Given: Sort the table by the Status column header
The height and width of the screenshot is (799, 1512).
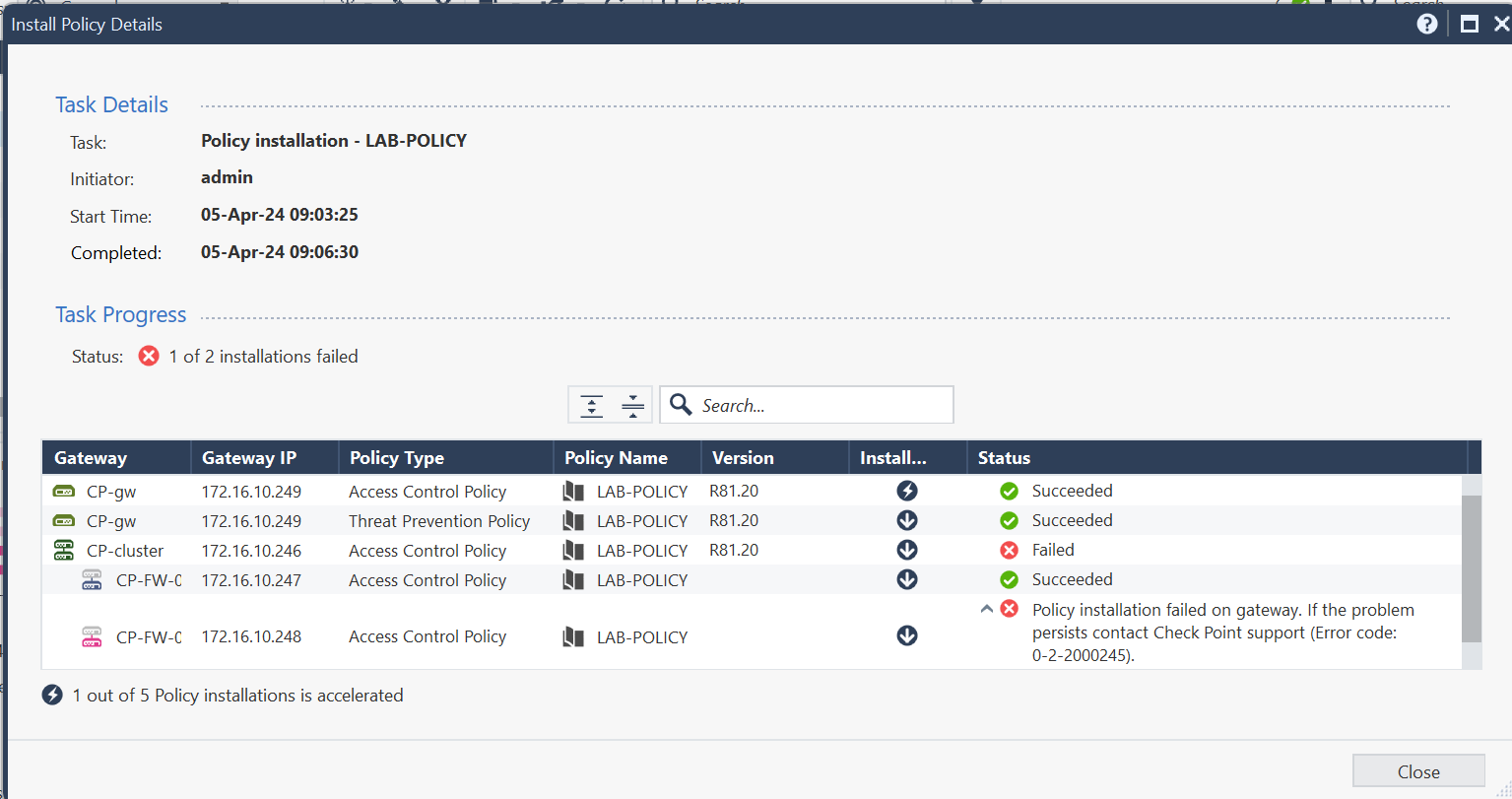Looking at the screenshot, I should [x=1004, y=457].
